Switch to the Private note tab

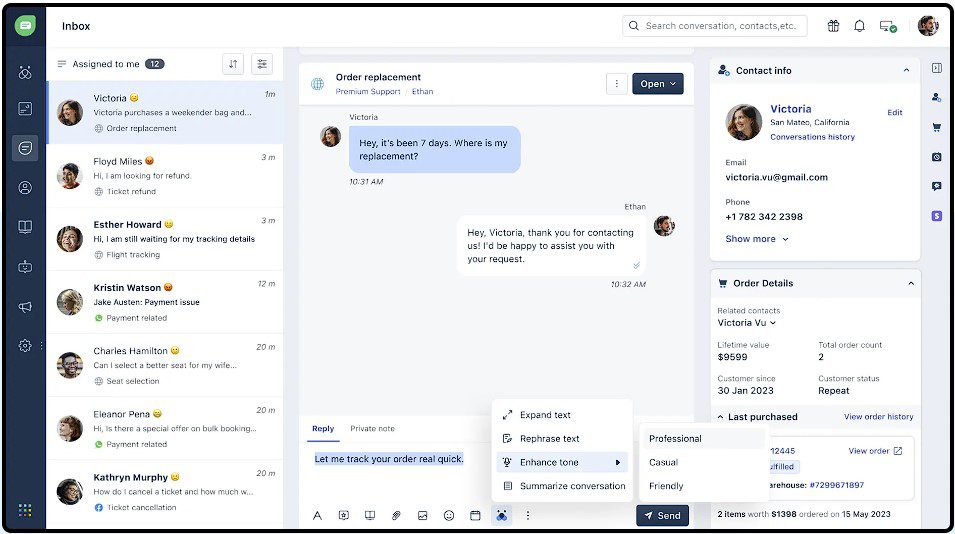372,429
